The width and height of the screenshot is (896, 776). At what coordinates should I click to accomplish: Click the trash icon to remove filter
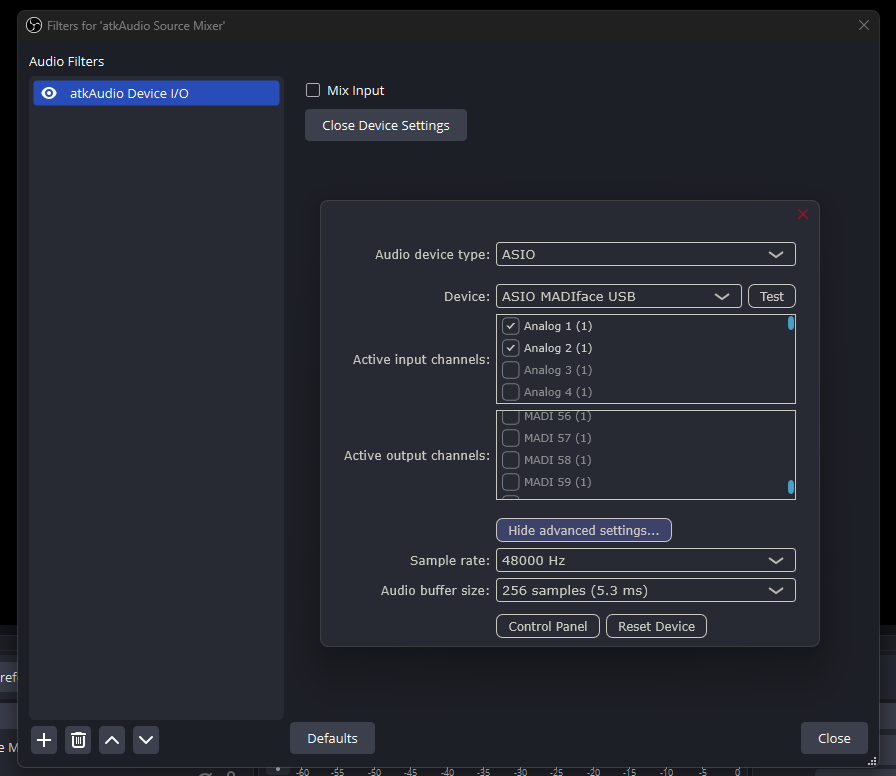(78, 740)
